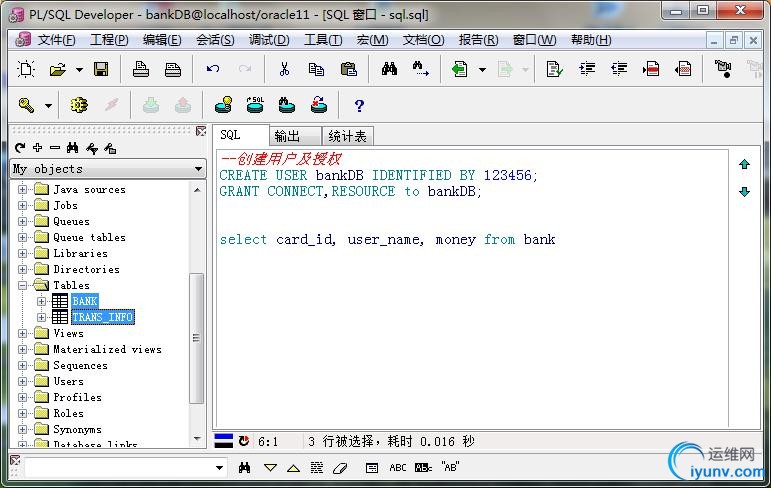Image resolution: width=771 pixels, height=488 pixels.
Task: Click the Log on key icon
Action: tap(26, 105)
